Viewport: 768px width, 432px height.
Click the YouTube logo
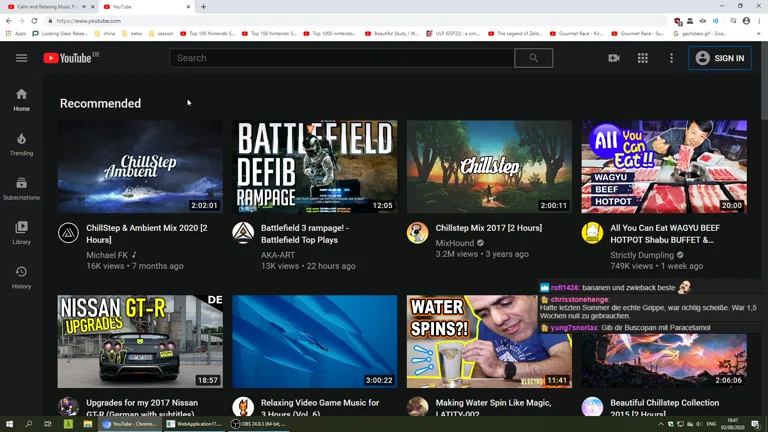pyautogui.click(x=71, y=58)
